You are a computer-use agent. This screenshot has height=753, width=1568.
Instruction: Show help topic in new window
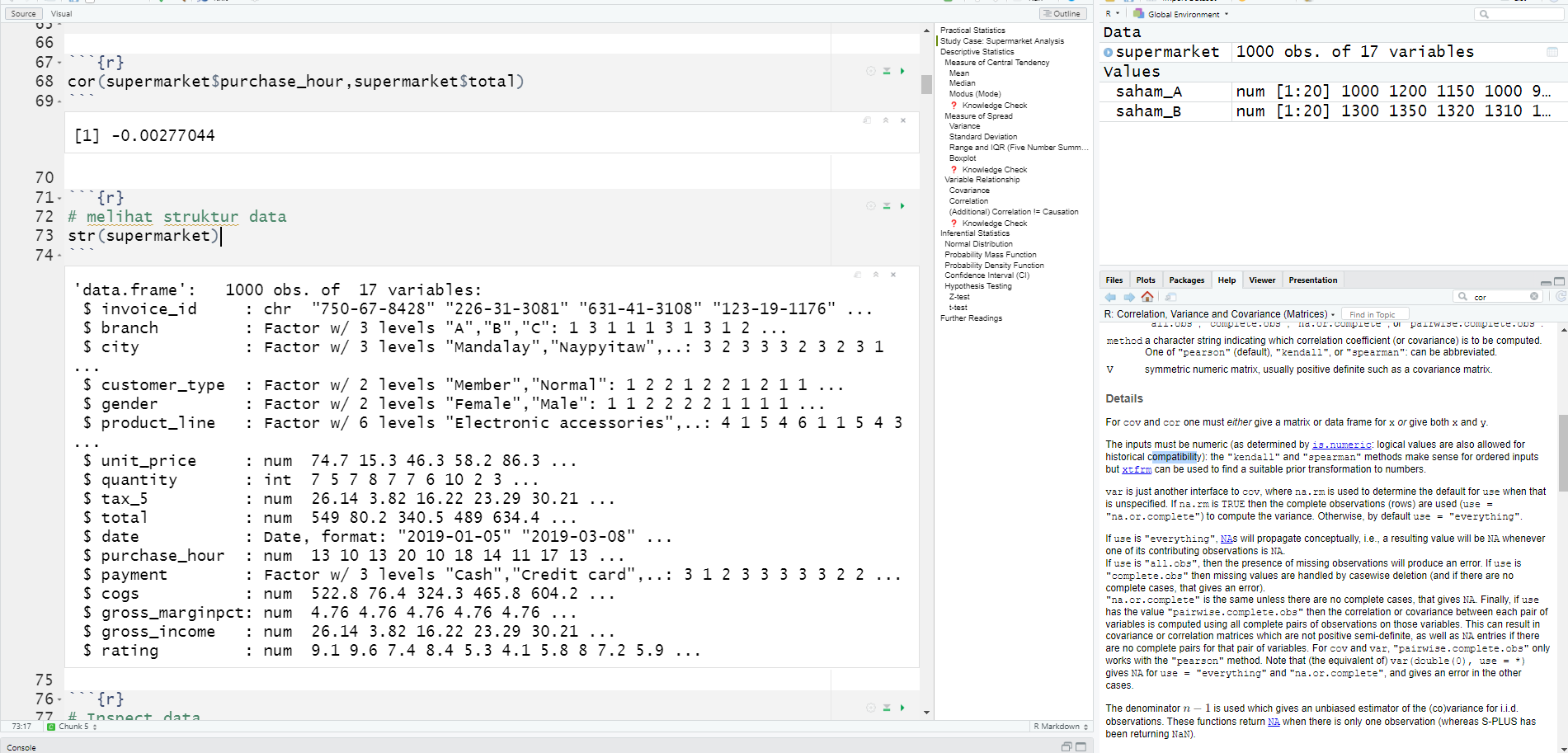[x=1171, y=296]
